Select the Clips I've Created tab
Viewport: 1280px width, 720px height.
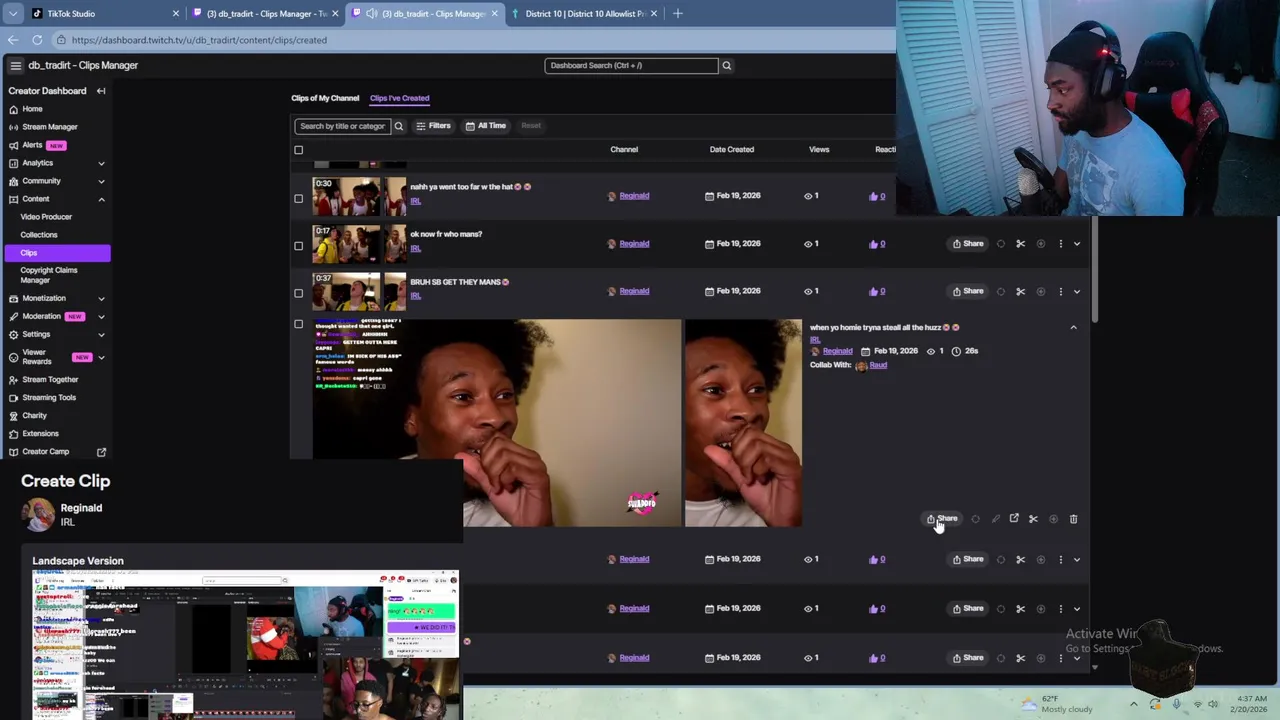[x=399, y=98]
